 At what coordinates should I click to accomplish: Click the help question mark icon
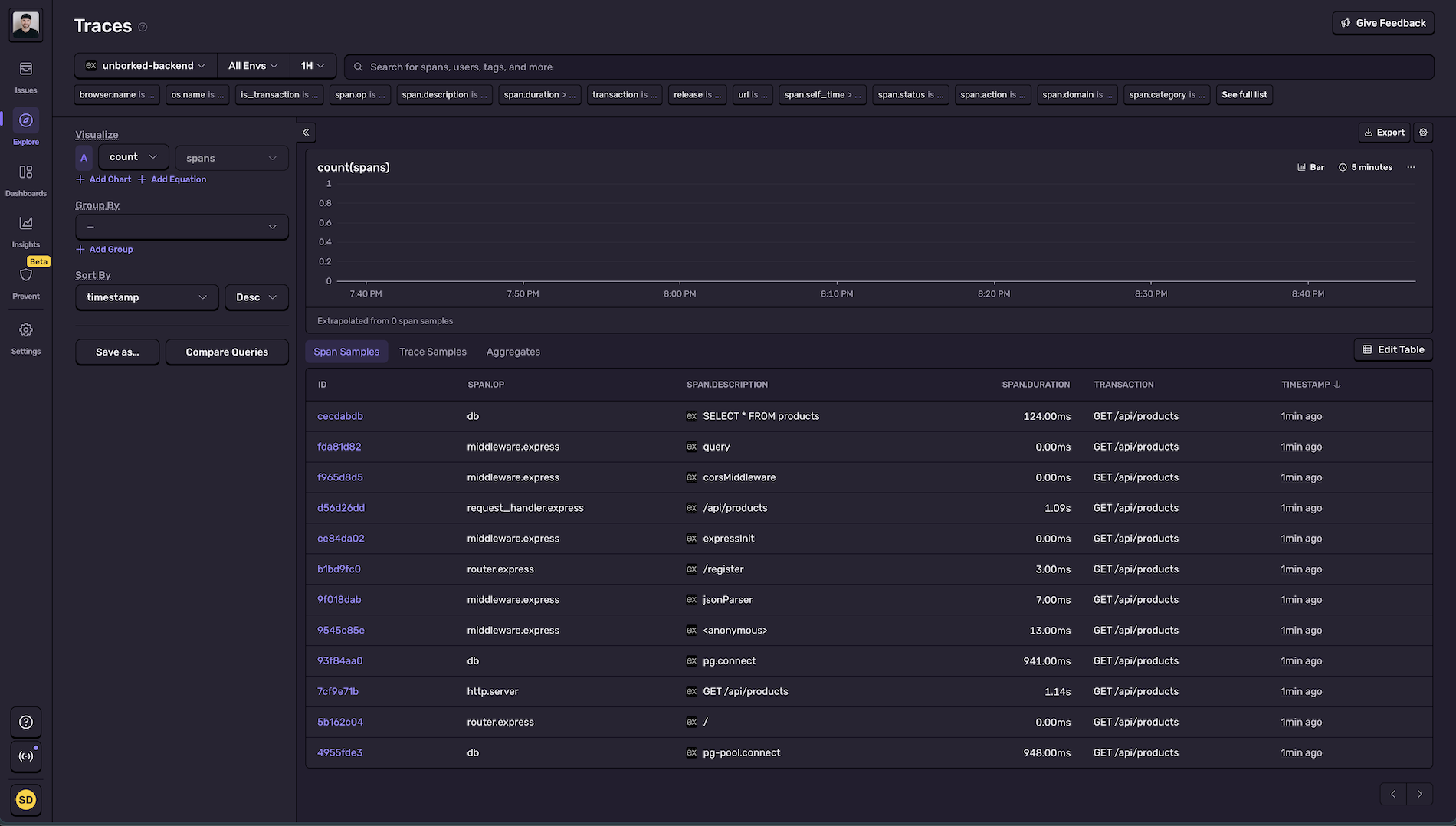coord(26,722)
